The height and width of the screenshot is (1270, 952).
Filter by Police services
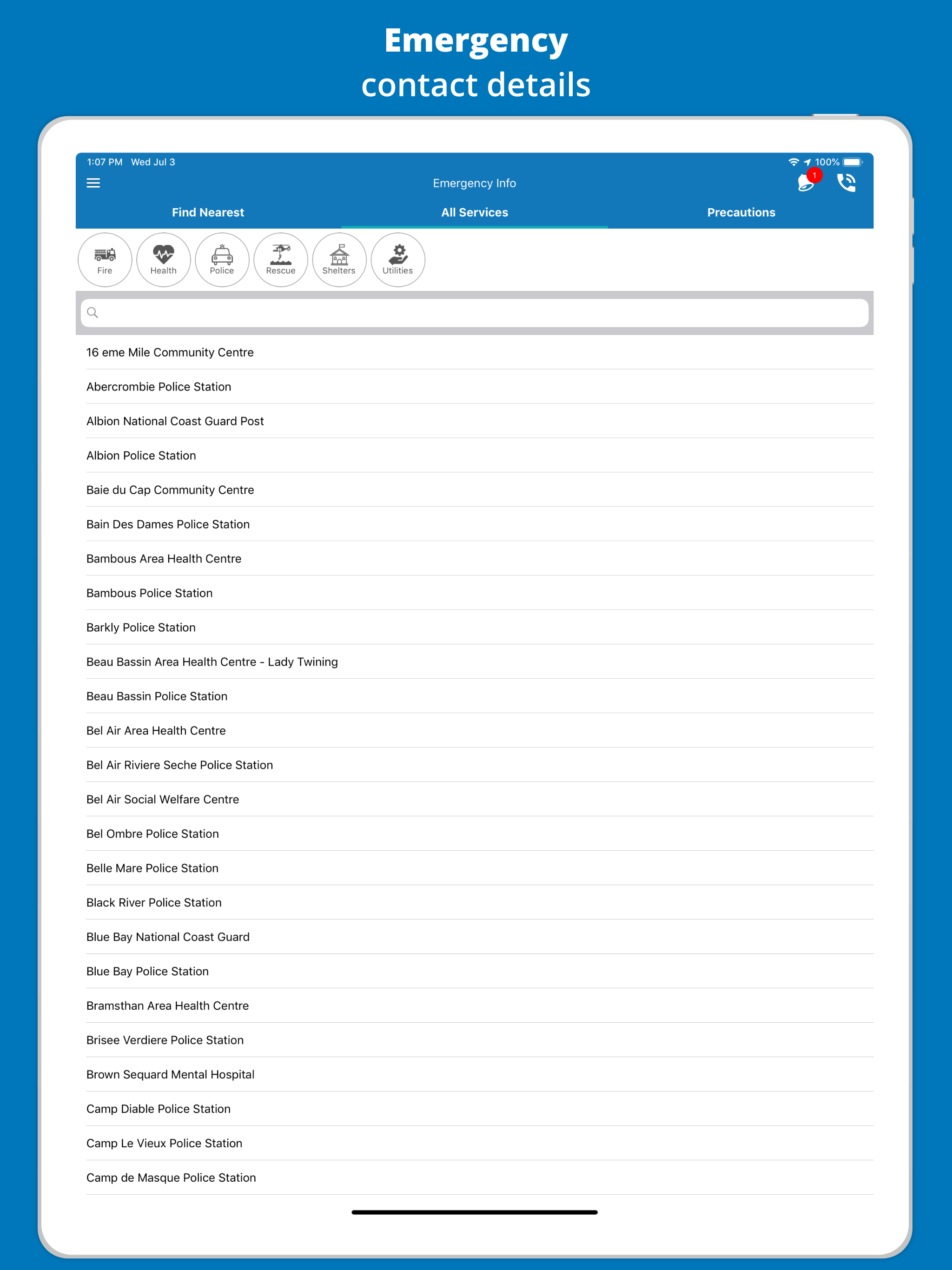pos(222,260)
